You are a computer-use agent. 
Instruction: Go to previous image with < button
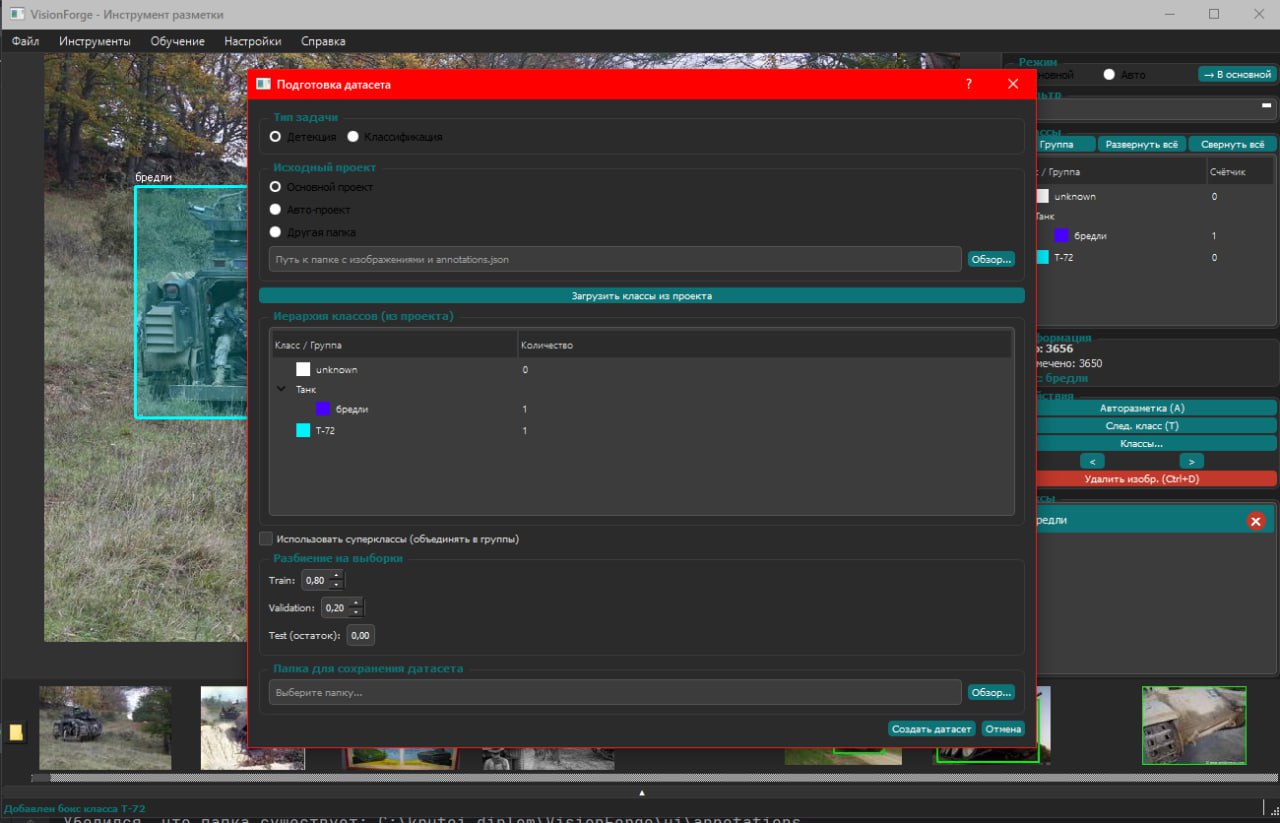tap(1092, 461)
